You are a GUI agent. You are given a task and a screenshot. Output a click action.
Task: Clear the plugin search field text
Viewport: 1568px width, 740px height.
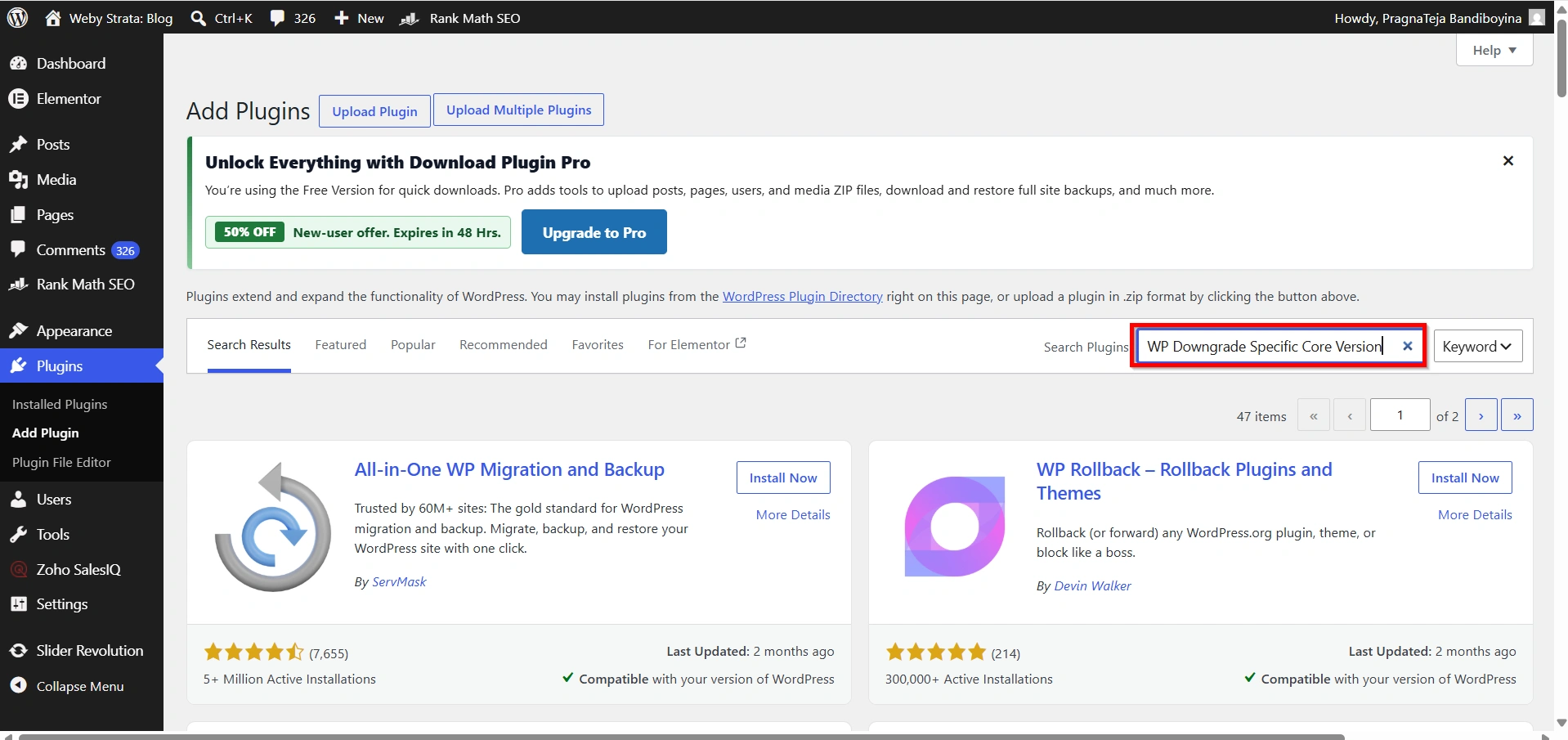tap(1408, 346)
